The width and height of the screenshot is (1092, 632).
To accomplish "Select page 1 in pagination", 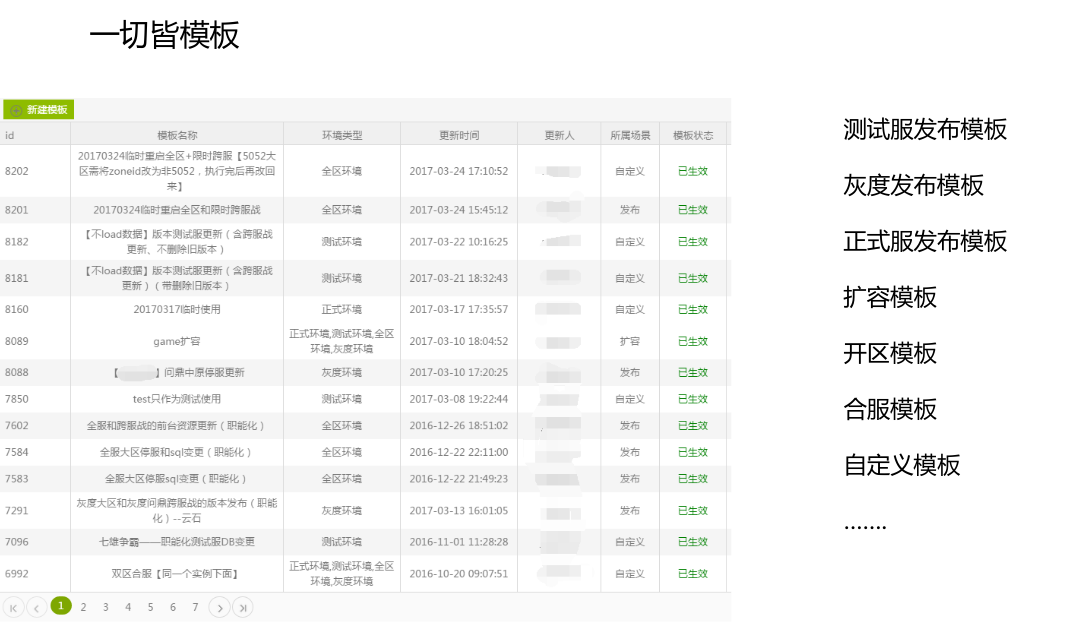I will [61, 606].
